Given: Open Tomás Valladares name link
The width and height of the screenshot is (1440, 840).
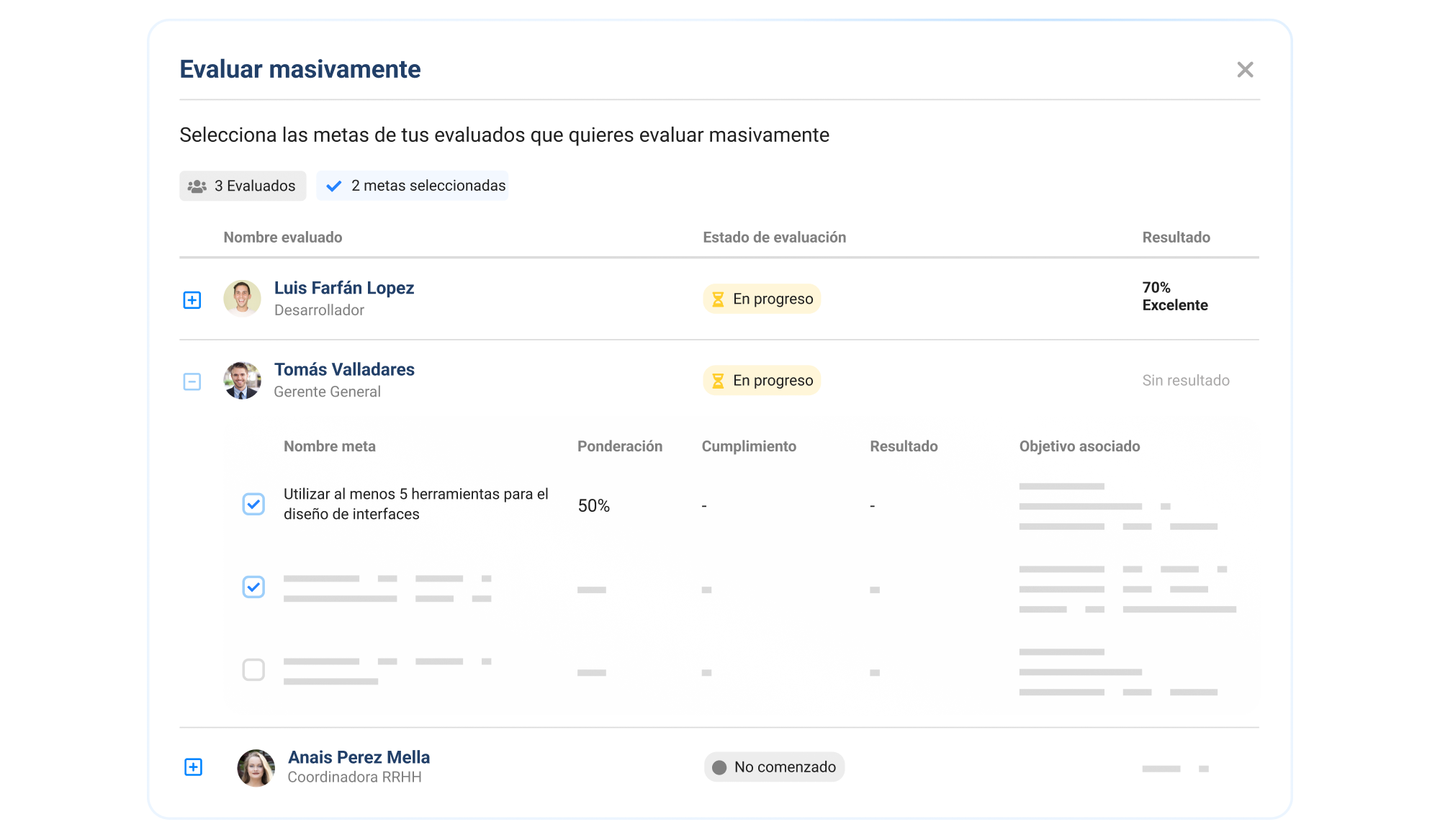Looking at the screenshot, I should click(x=344, y=370).
